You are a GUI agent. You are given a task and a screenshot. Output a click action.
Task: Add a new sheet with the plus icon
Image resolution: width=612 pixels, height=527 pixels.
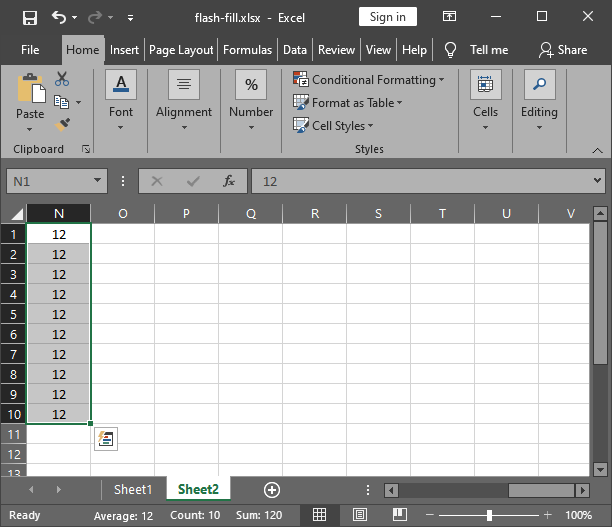pos(272,490)
